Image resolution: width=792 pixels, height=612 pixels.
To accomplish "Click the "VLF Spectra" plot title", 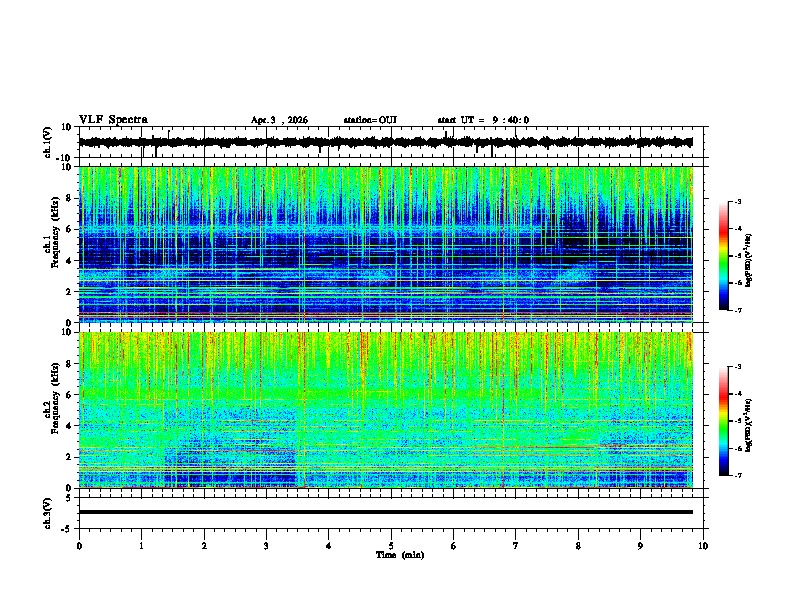I will click(113, 120).
